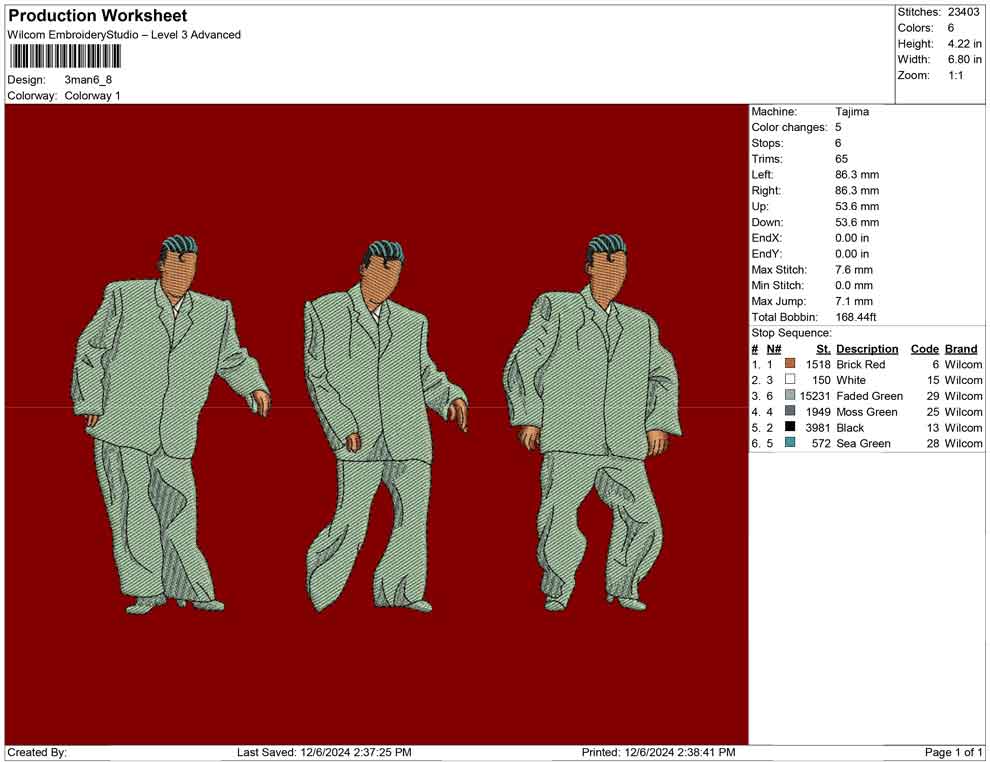Click the Page 1 of 1 footer text
The image size is (990, 762).
tap(954, 752)
